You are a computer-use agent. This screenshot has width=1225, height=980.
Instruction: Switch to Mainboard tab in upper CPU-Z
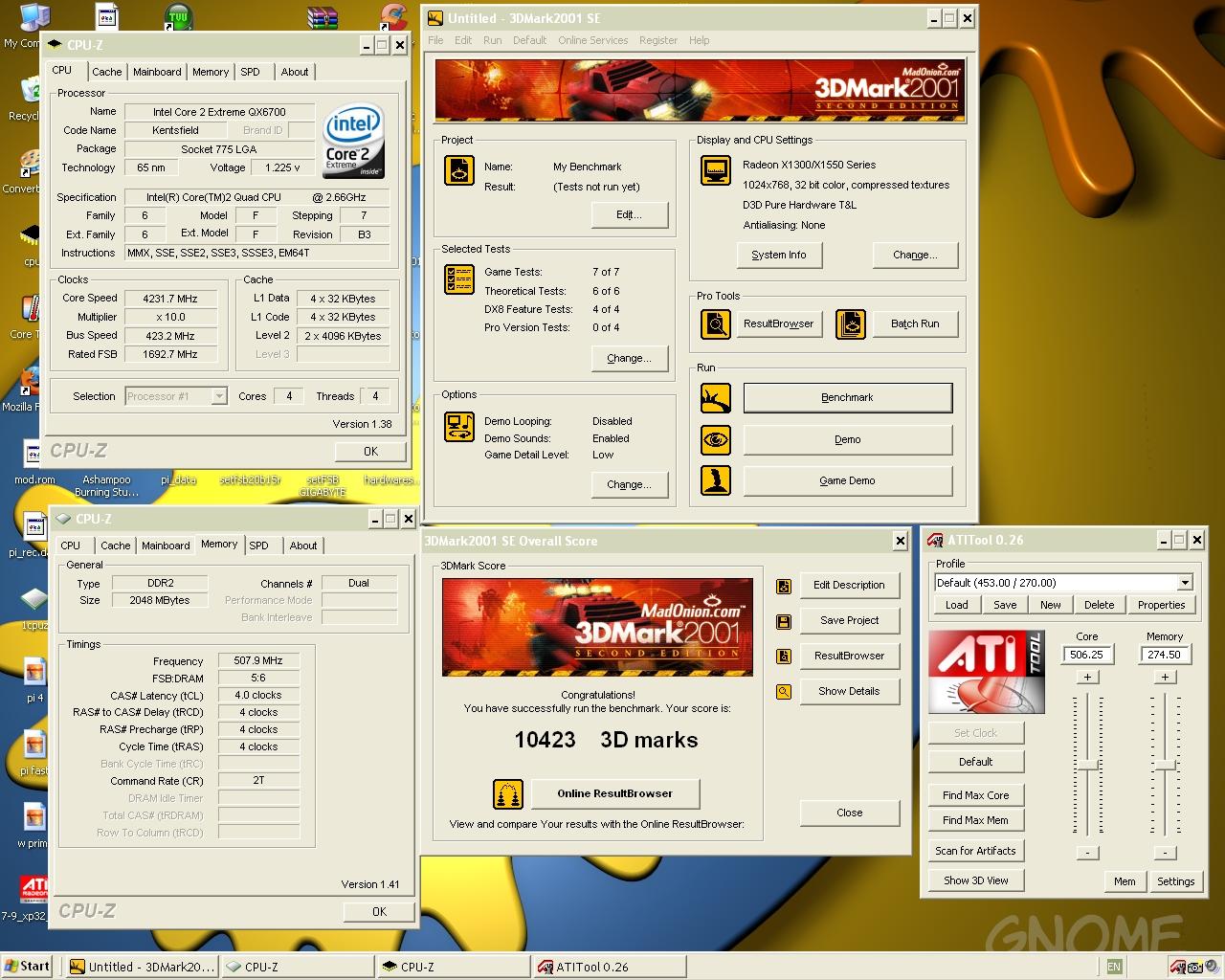point(157,72)
